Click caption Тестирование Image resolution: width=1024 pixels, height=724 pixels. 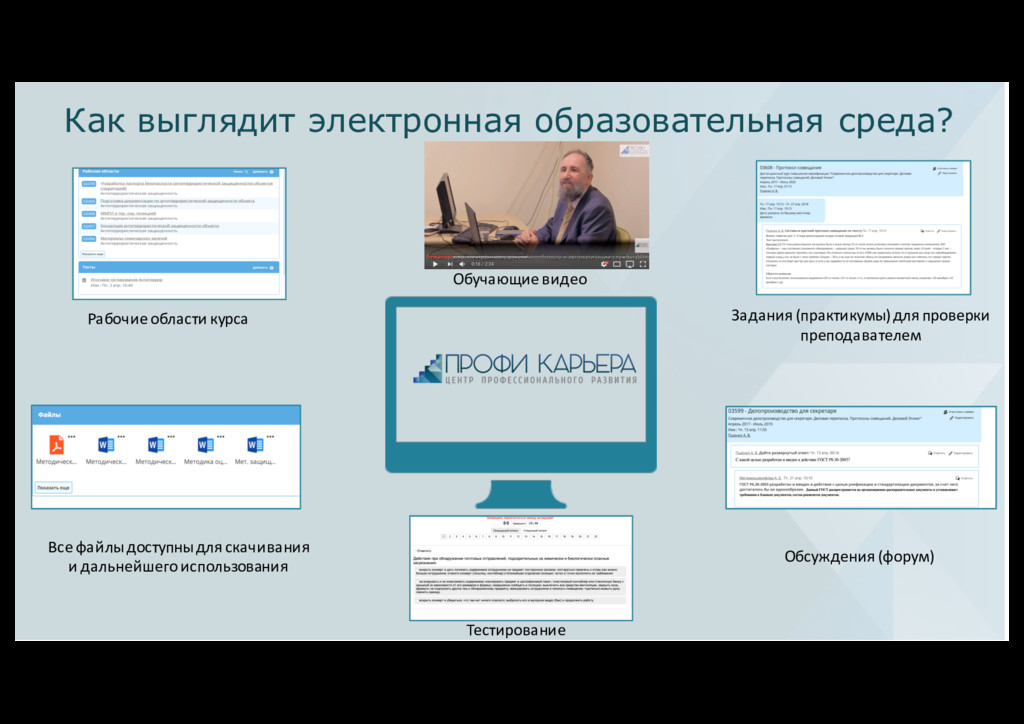click(x=516, y=631)
